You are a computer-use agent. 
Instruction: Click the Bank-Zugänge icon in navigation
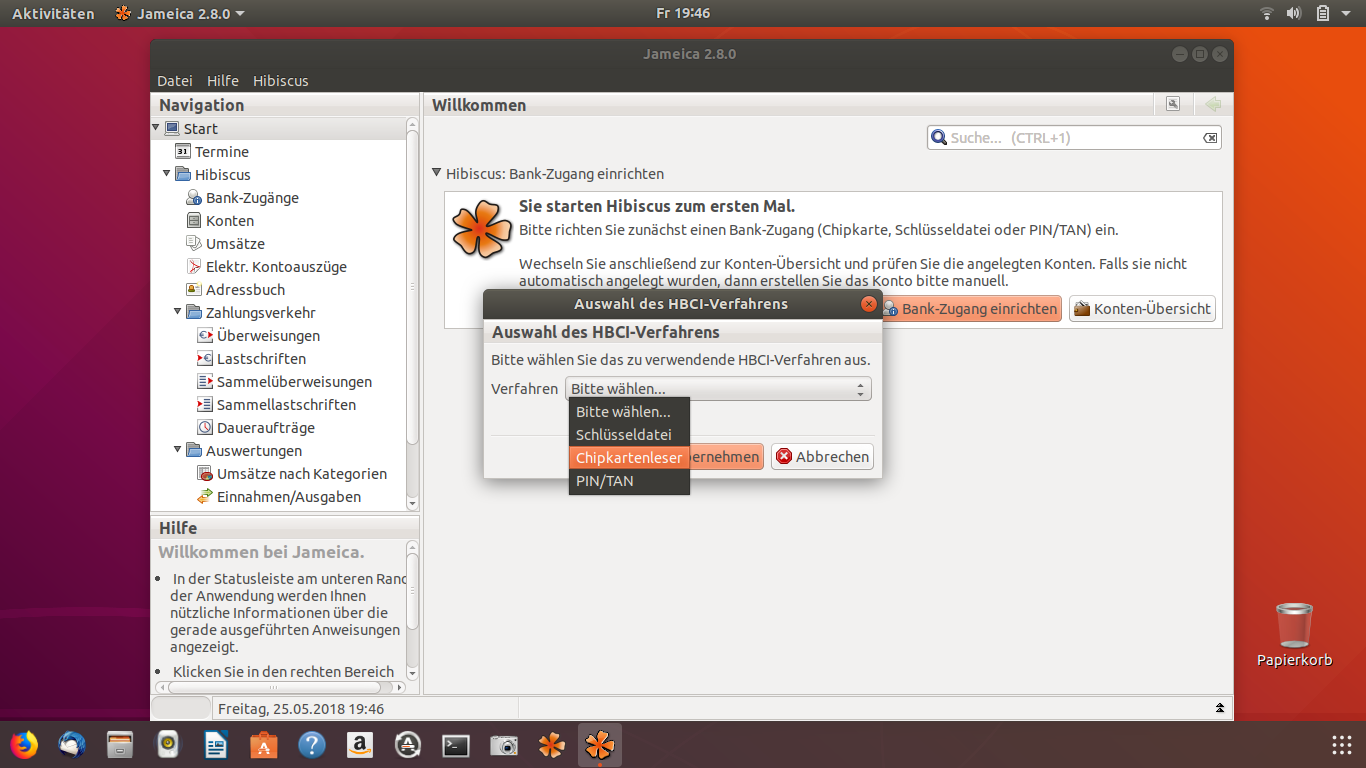click(194, 198)
